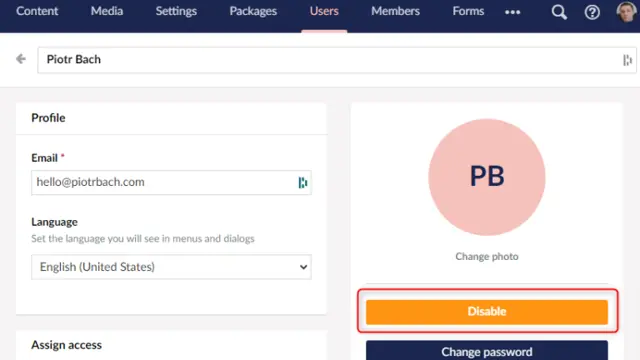Click the Change photo link
Screen dimensions: 640x360
point(487,256)
